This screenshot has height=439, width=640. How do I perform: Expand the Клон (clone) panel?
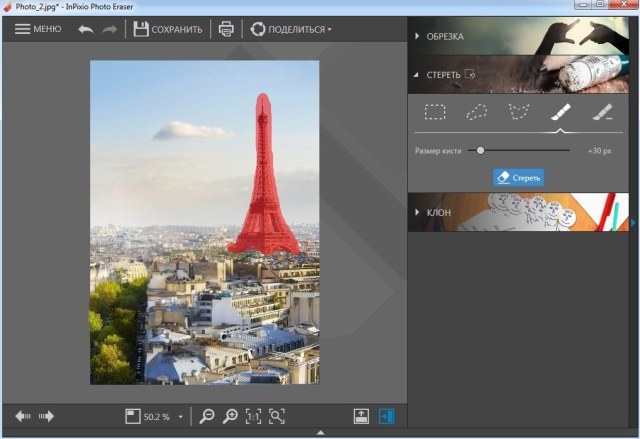coord(438,212)
